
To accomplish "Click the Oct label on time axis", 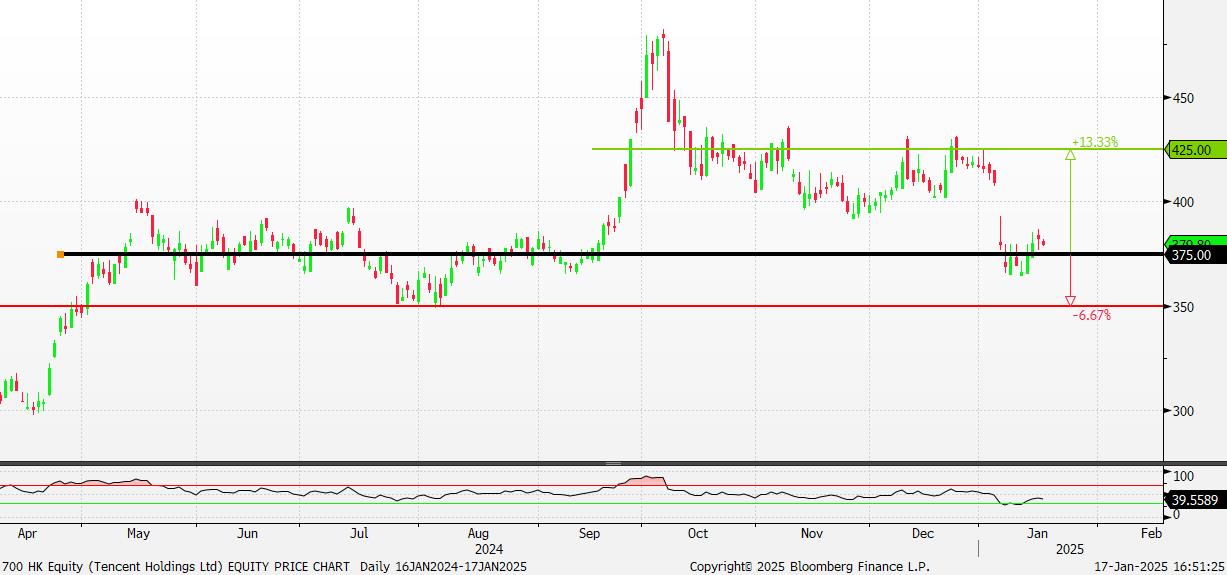I will pos(698,534).
